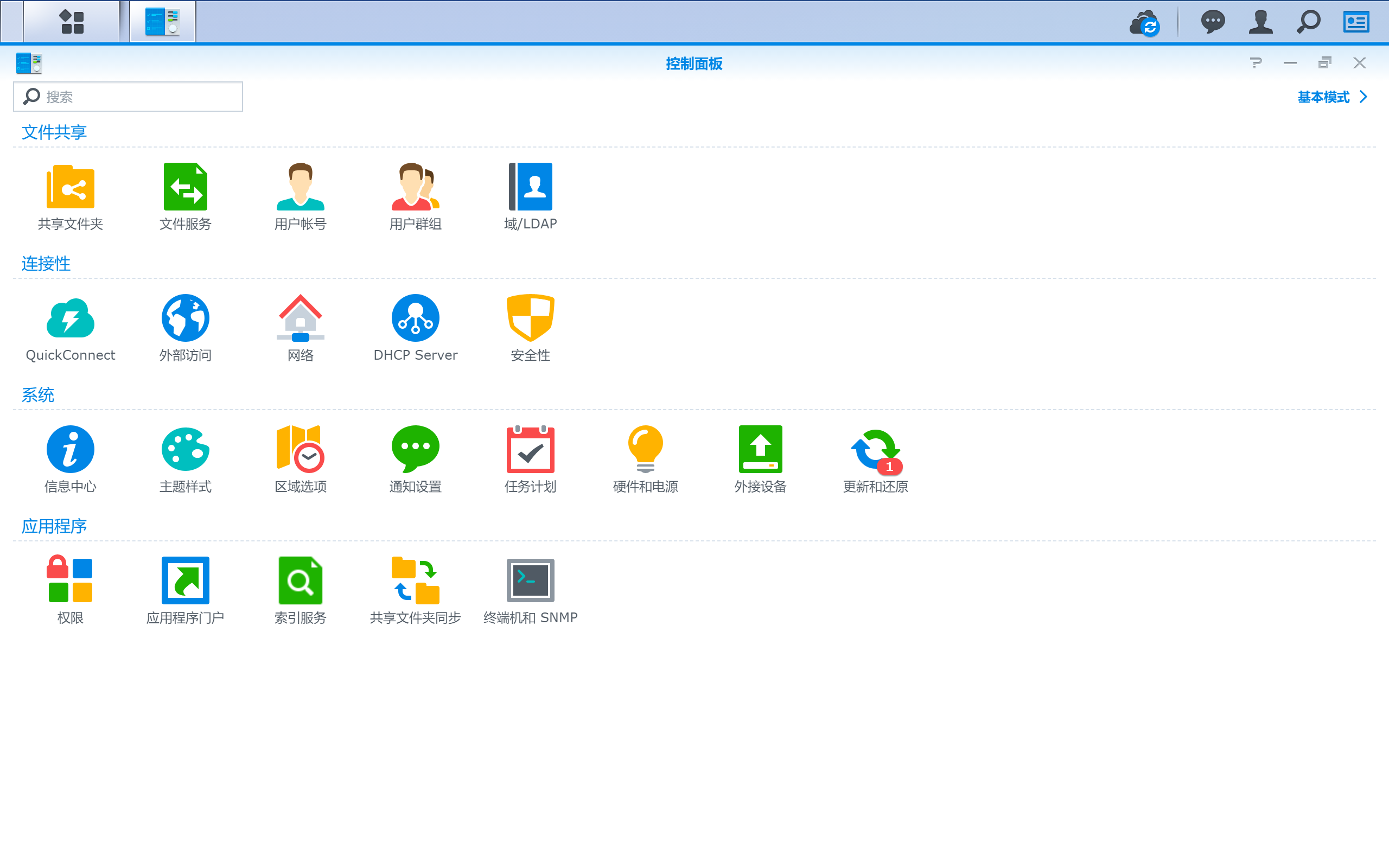Switch to 基本模式 basic mode
Image resolution: width=1389 pixels, height=868 pixels.
[x=1331, y=97]
